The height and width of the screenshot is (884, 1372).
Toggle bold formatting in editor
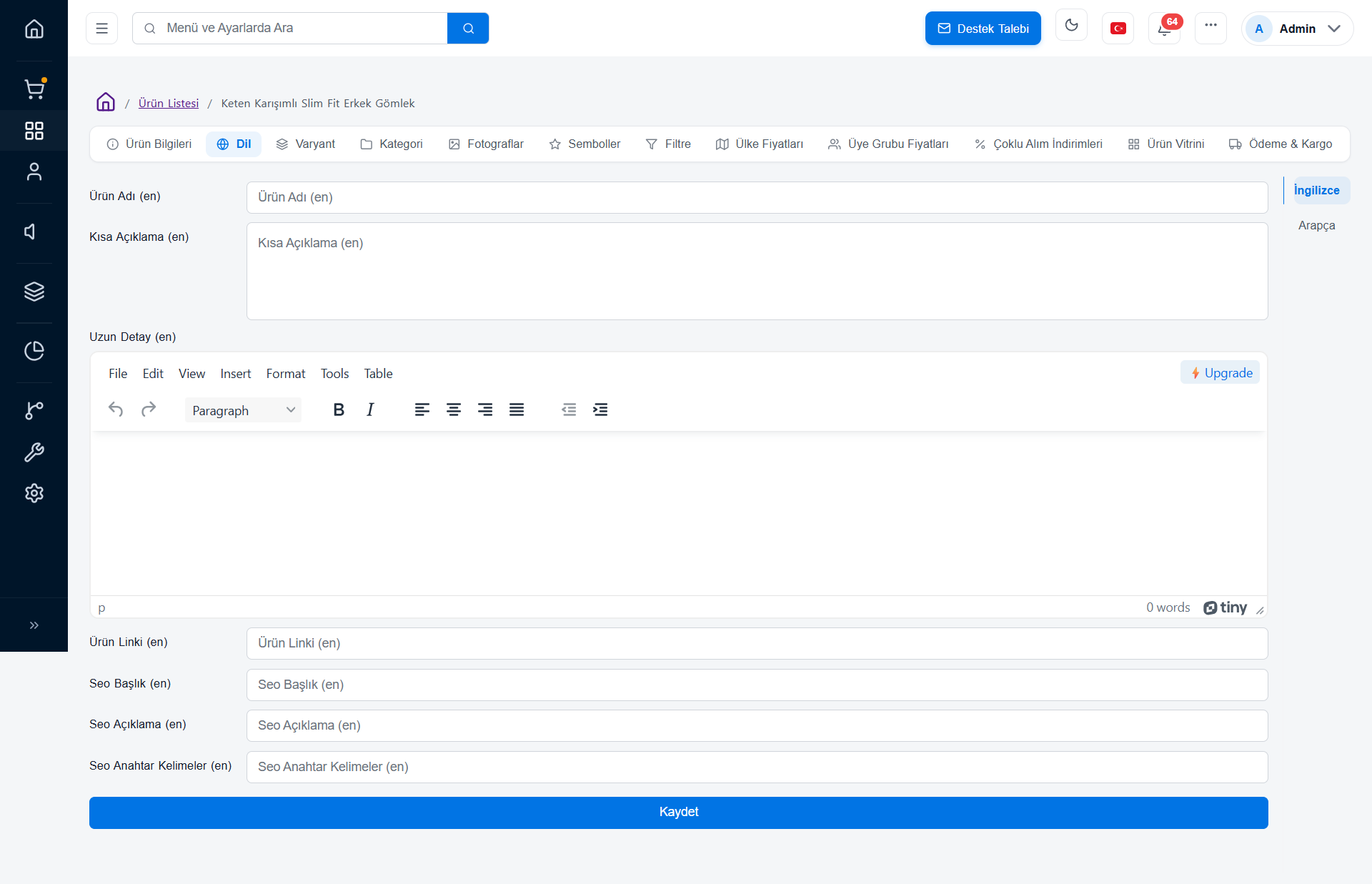339,409
